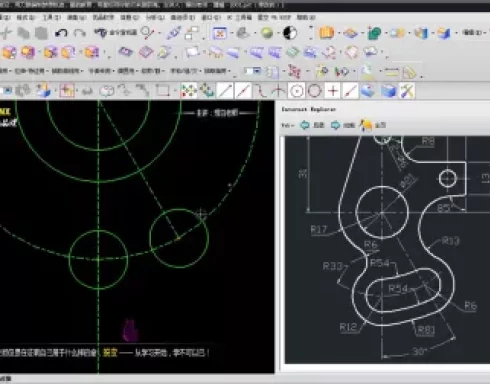Viewport: 490px width, 384px height.
Task: Open the orange book icon in toolbar
Action: [327, 33]
